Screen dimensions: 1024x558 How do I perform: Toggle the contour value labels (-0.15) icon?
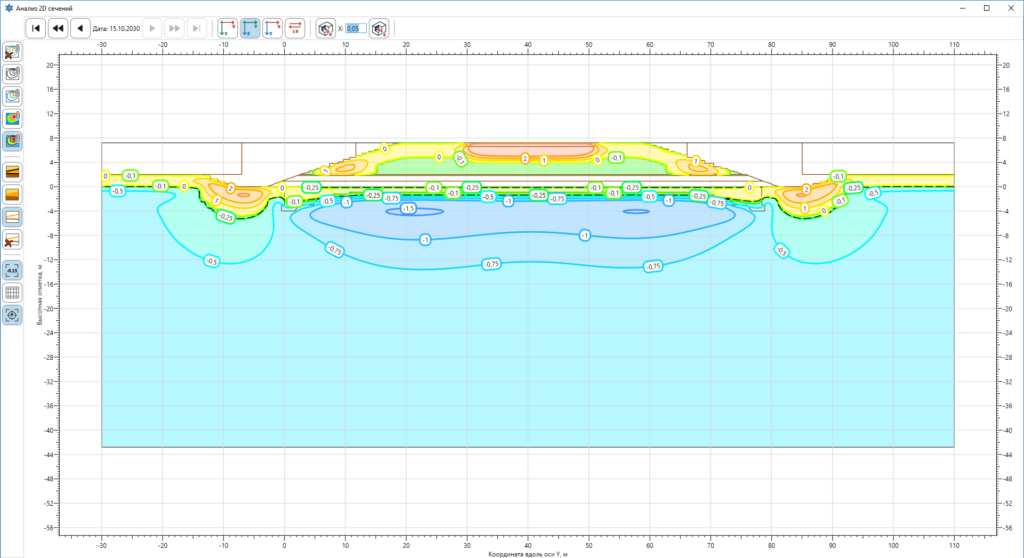click(12, 270)
